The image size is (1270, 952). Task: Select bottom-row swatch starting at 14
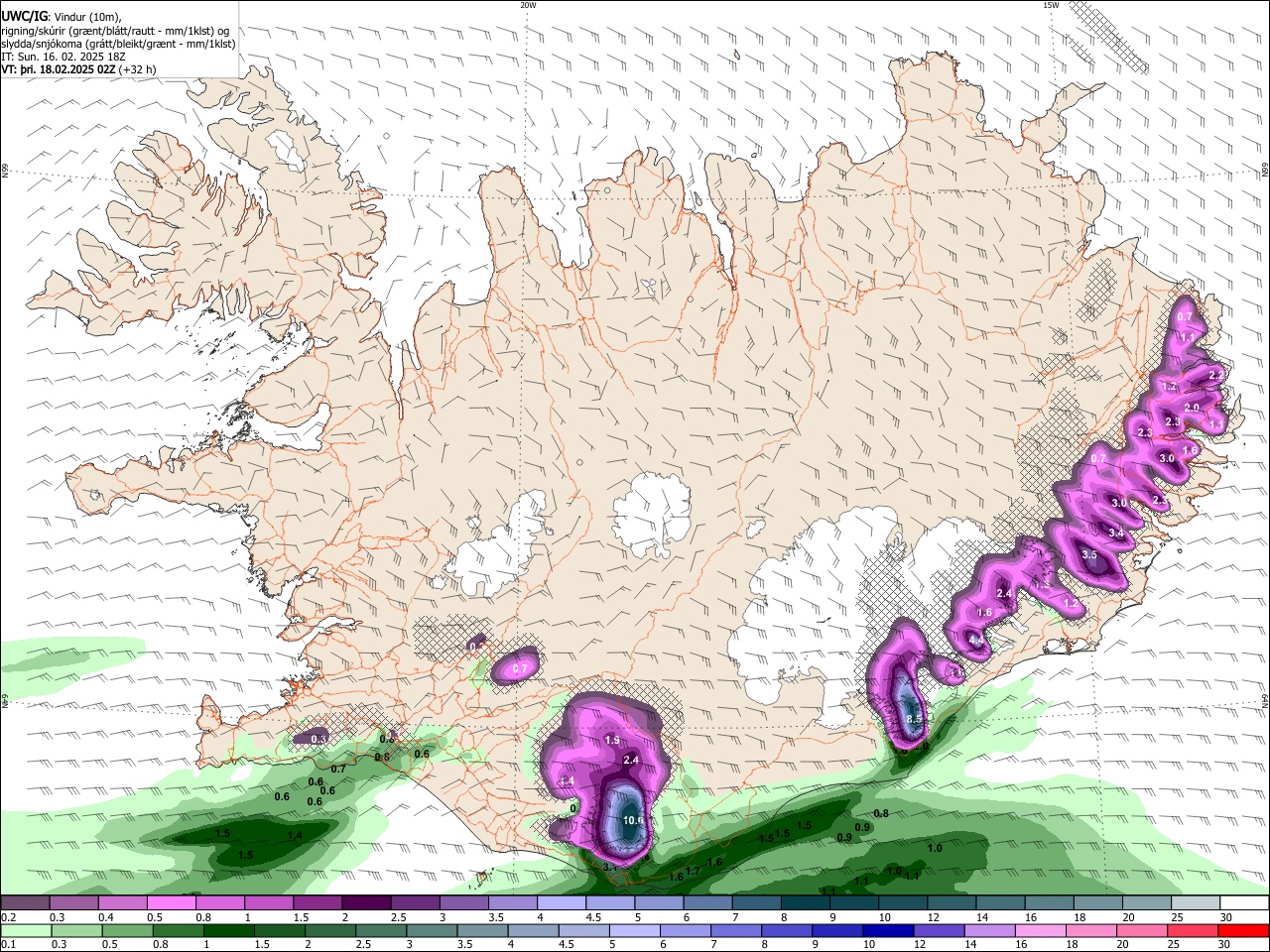pos(991,931)
